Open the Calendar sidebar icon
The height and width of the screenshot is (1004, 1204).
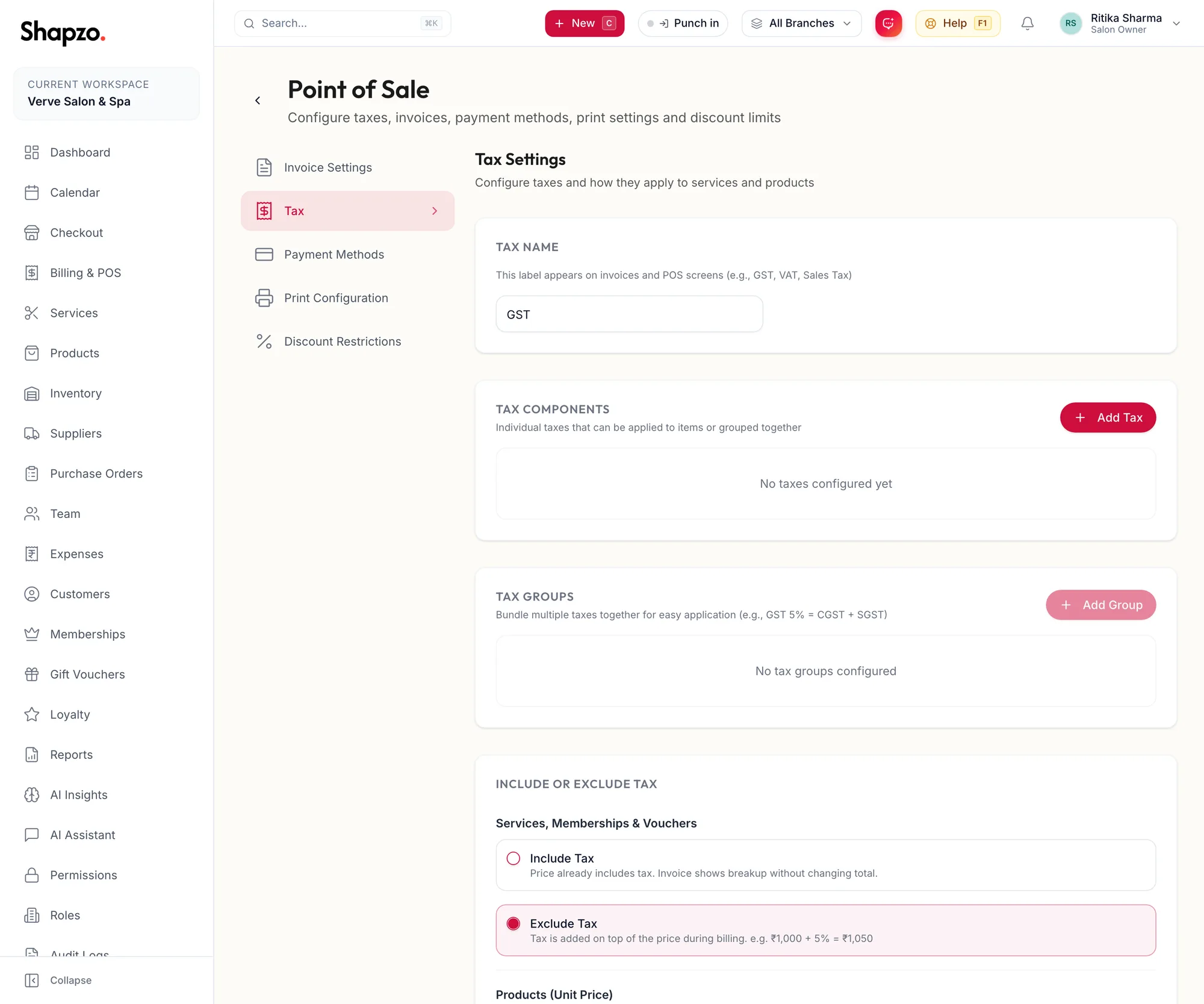32,193
